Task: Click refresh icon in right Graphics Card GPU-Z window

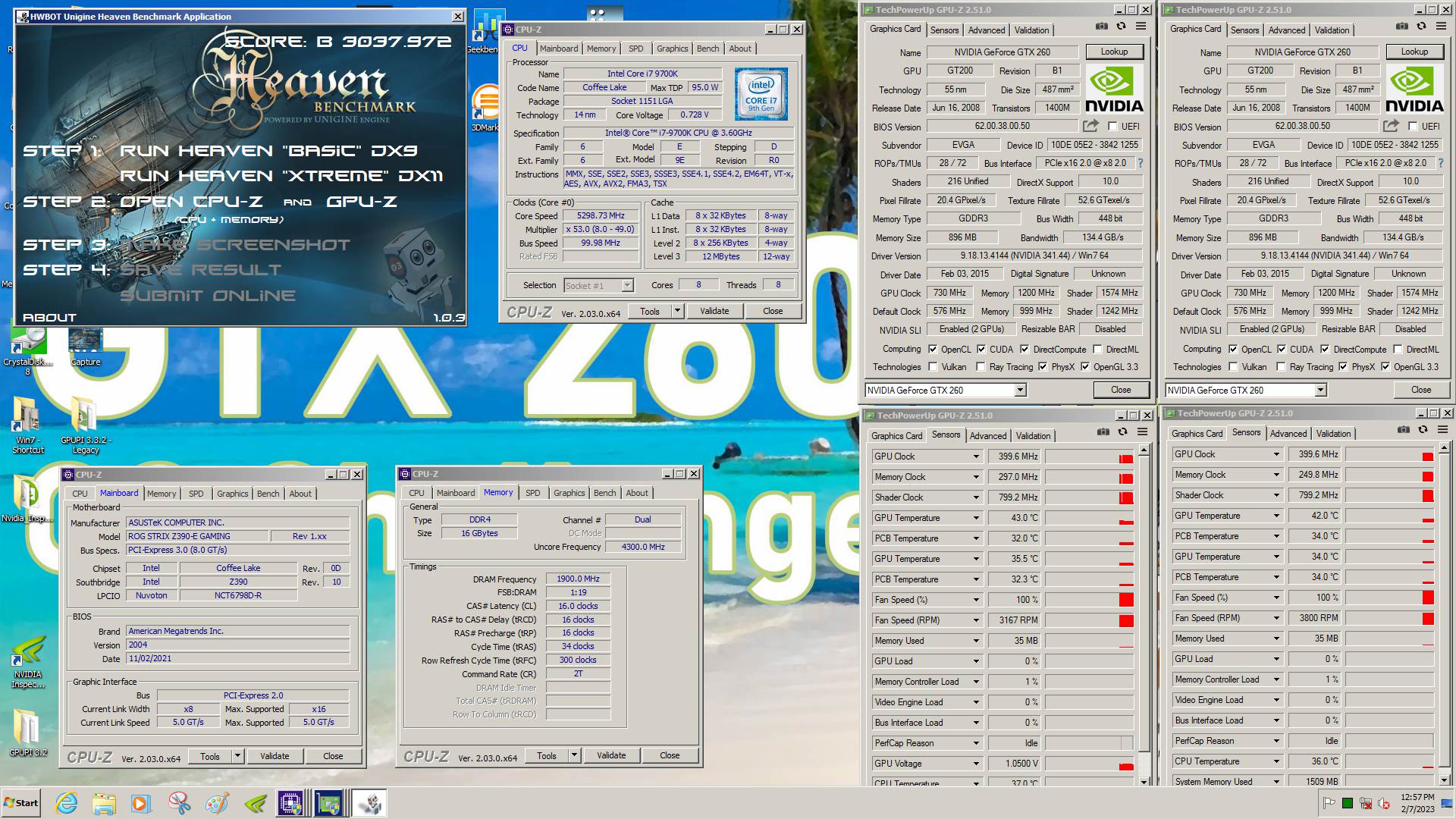Action: [x=1421, y=27]
